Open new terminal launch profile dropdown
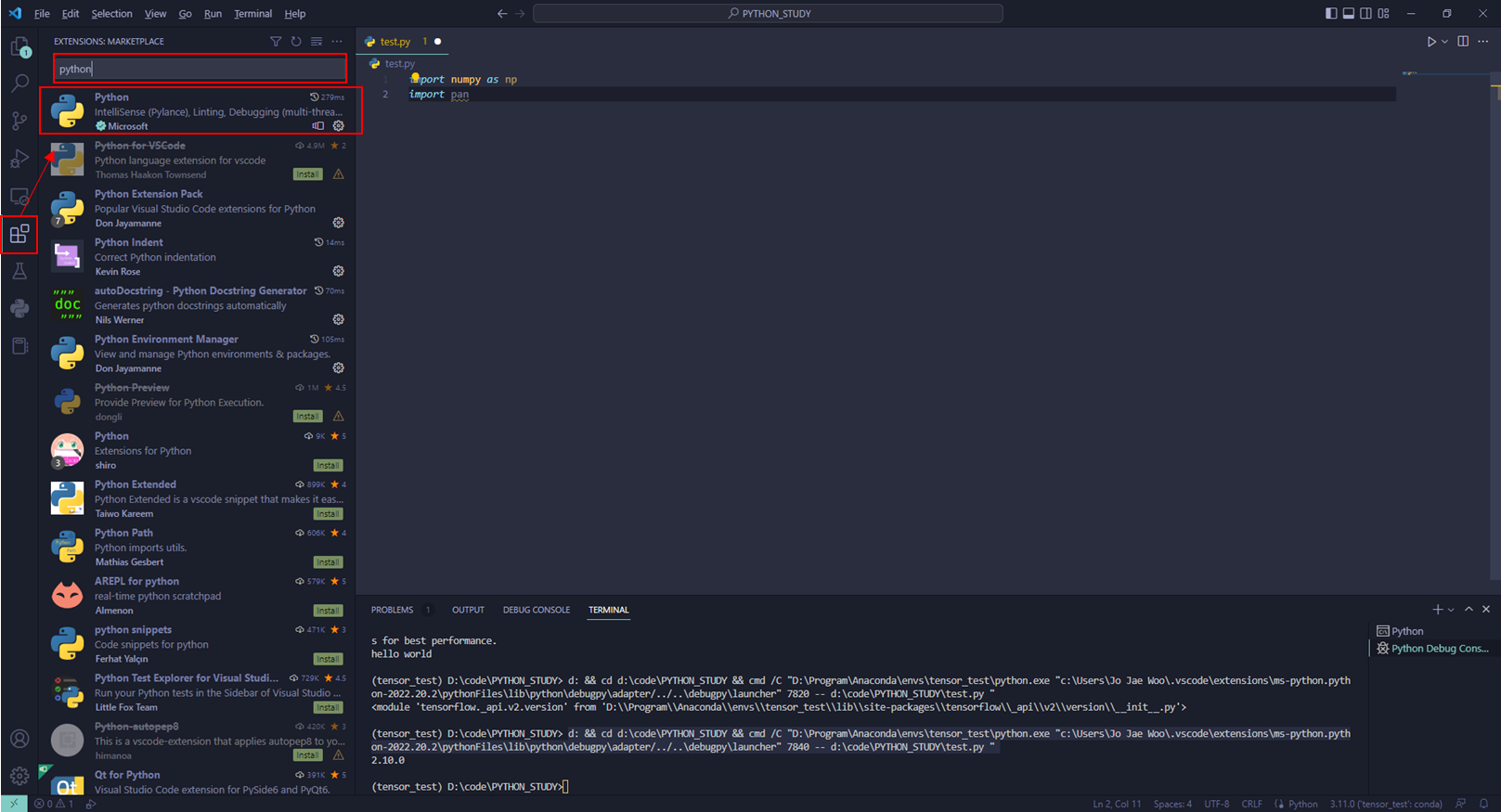Viewport: 1501px width, 812px height. coord(1451,610)
